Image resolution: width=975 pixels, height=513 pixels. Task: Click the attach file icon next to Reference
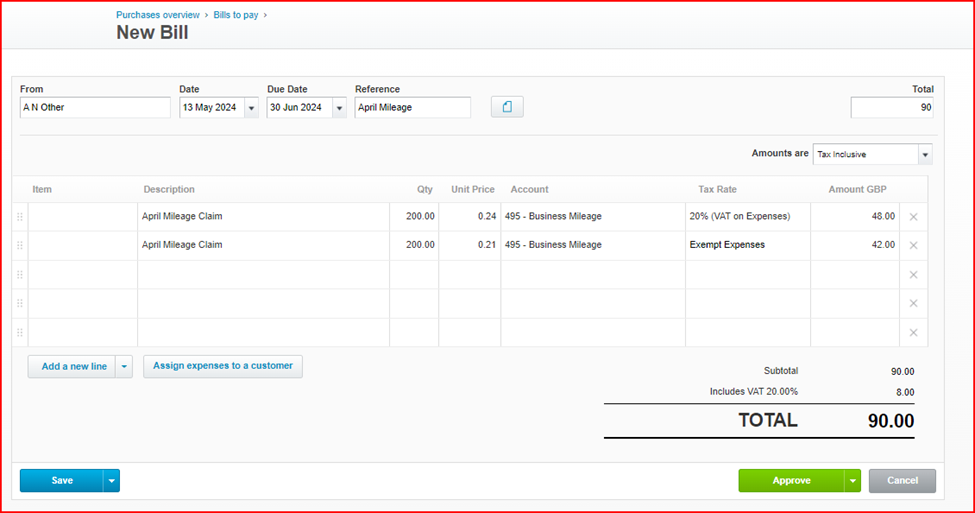pos(507,107)
